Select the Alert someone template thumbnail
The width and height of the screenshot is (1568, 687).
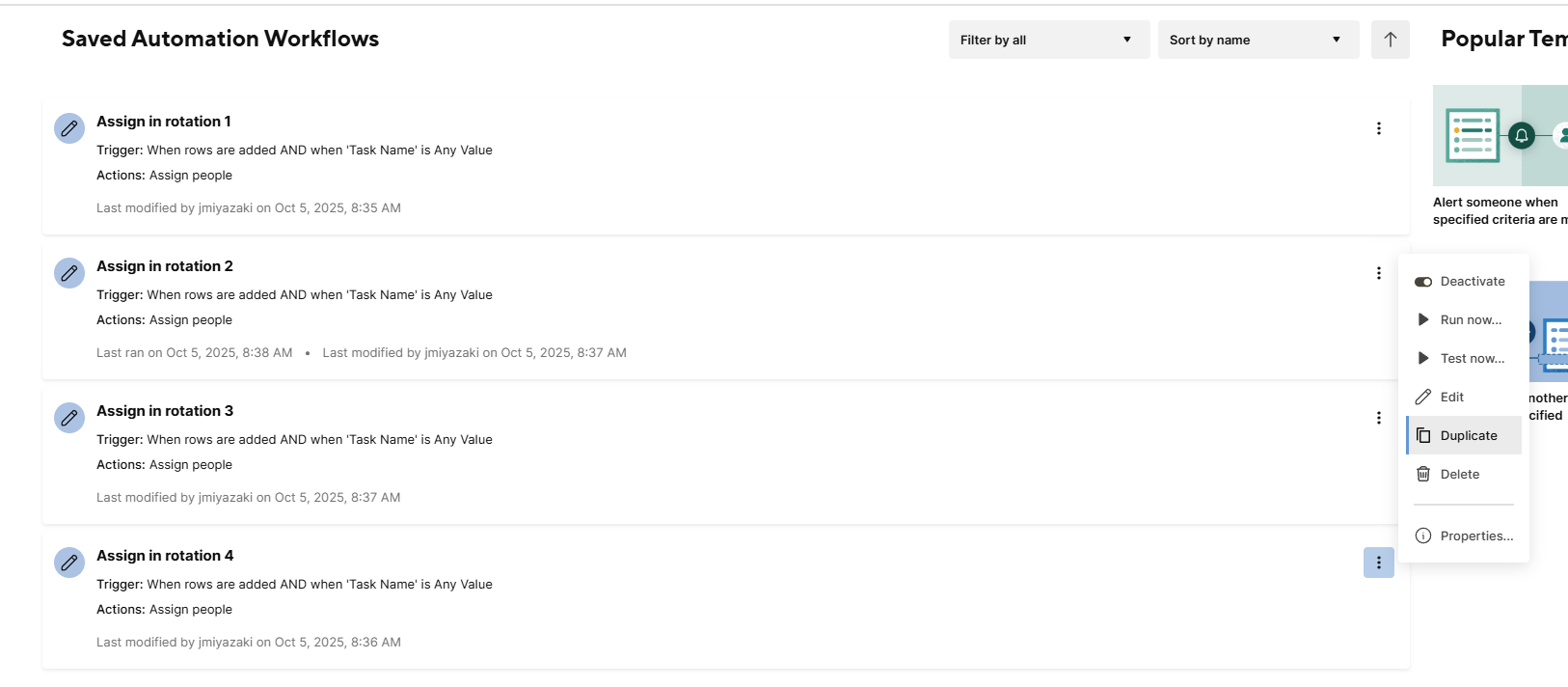1500,135
